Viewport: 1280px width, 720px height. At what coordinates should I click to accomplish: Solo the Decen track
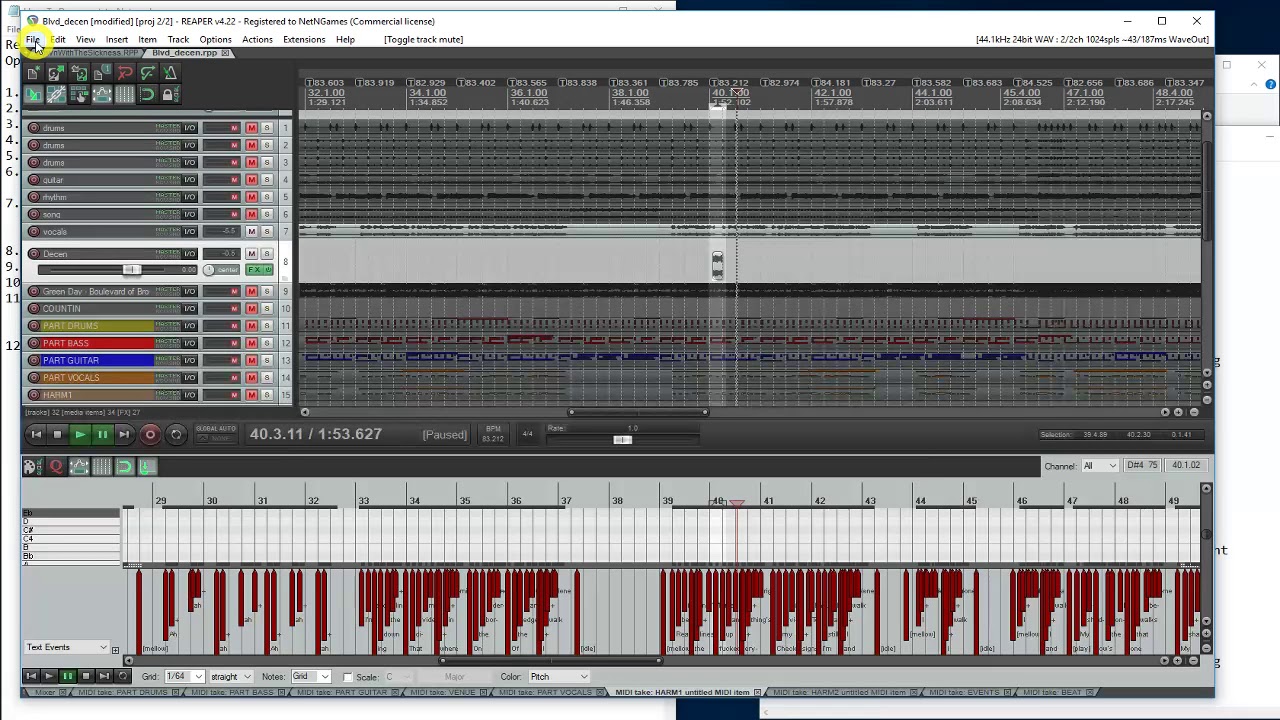point(267,254)
